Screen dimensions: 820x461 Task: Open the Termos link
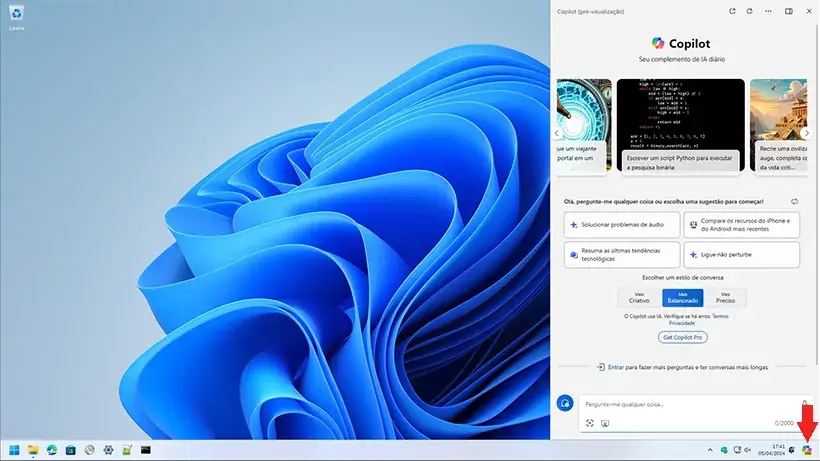720,316
